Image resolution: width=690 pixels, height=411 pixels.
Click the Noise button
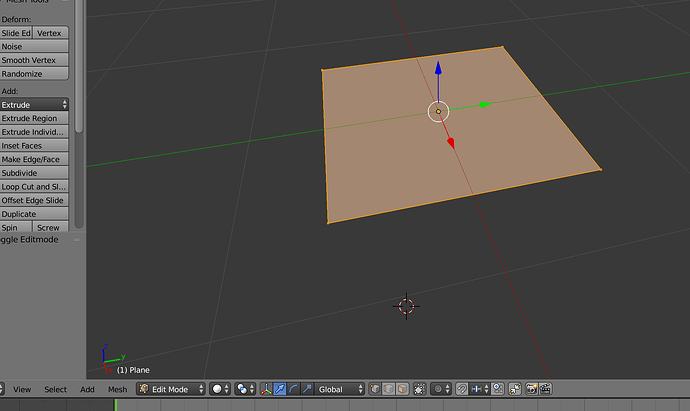[x=34, y=47]
